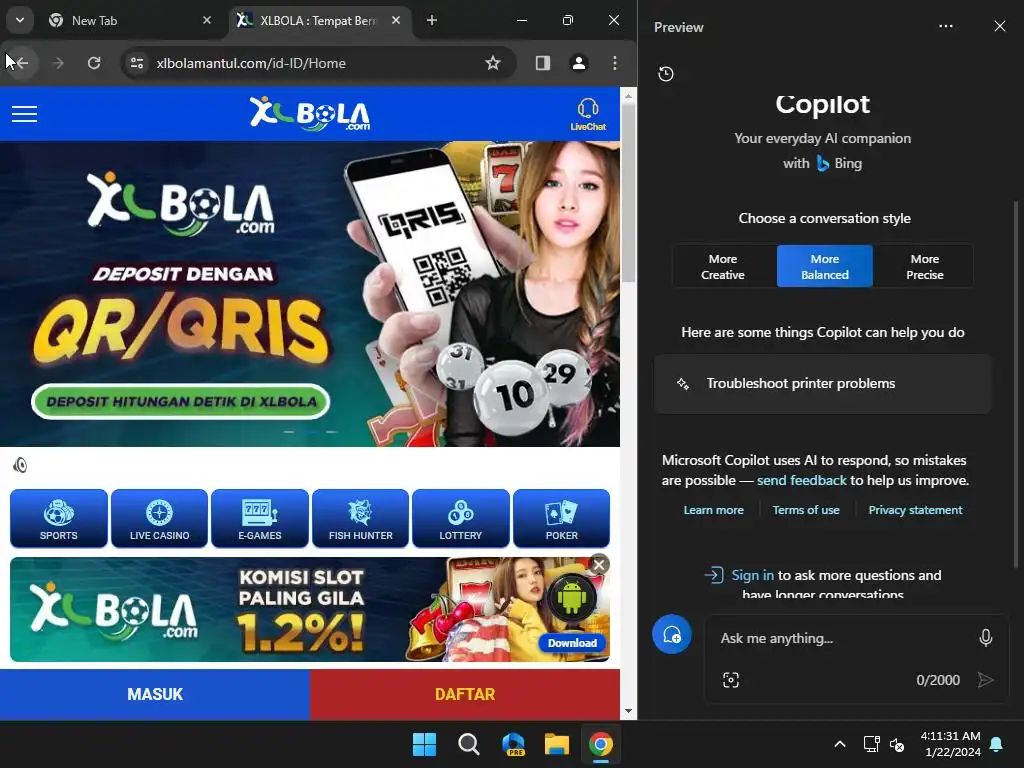1024x768 pixels.
Task: Open the Sports category
Action: tap(59, 518)
